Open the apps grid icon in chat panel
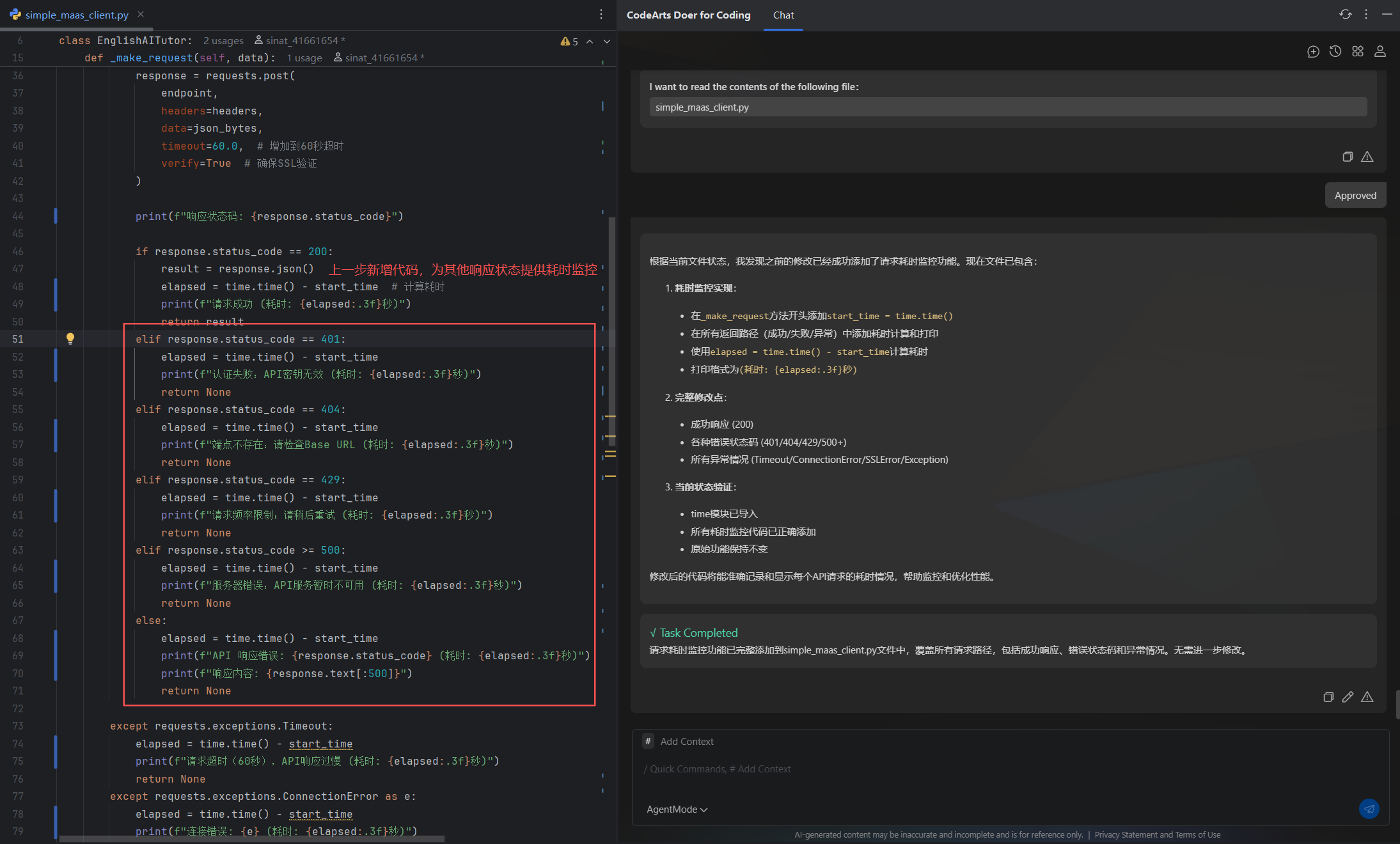The image size is (1400, 844). (x=1358, y=52)
